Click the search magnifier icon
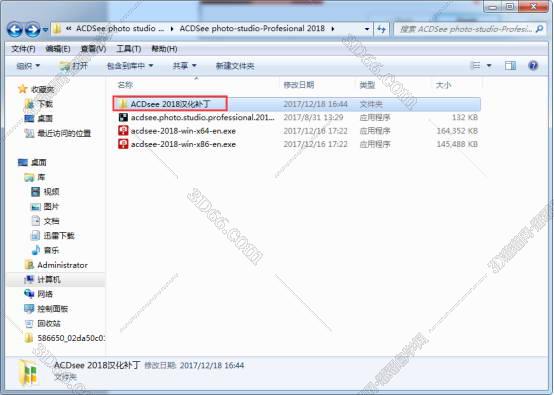This screenshot has width=554, height=395. coord(540,29)
